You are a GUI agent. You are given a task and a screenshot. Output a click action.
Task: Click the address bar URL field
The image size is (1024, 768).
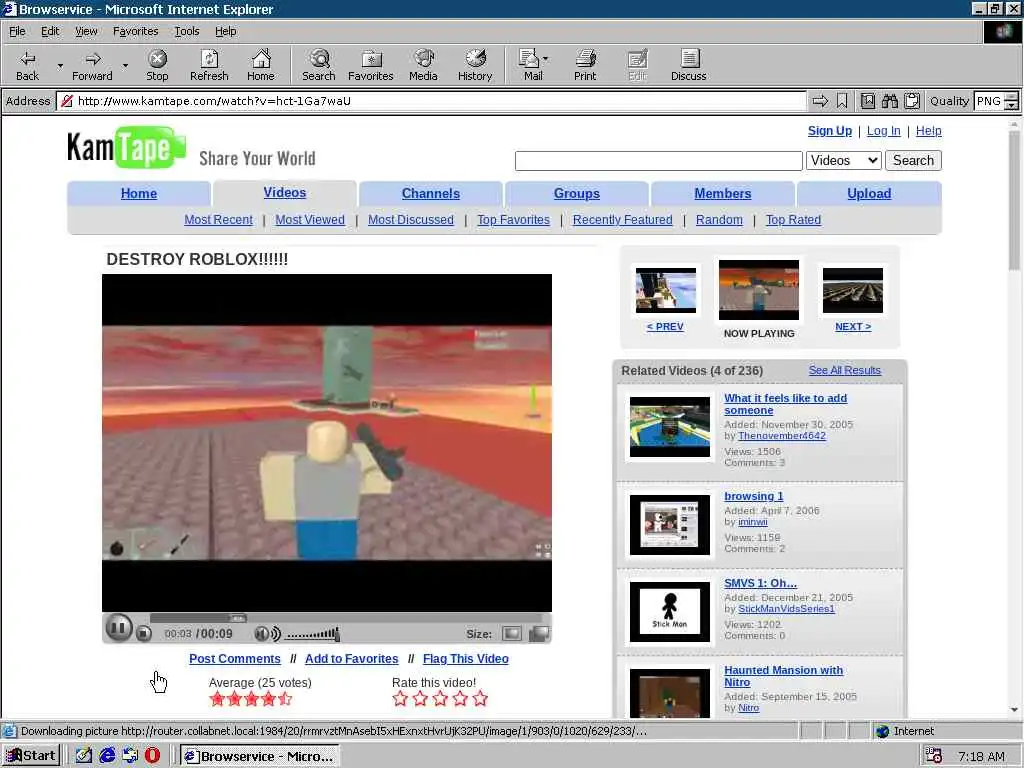coord(431,101)
